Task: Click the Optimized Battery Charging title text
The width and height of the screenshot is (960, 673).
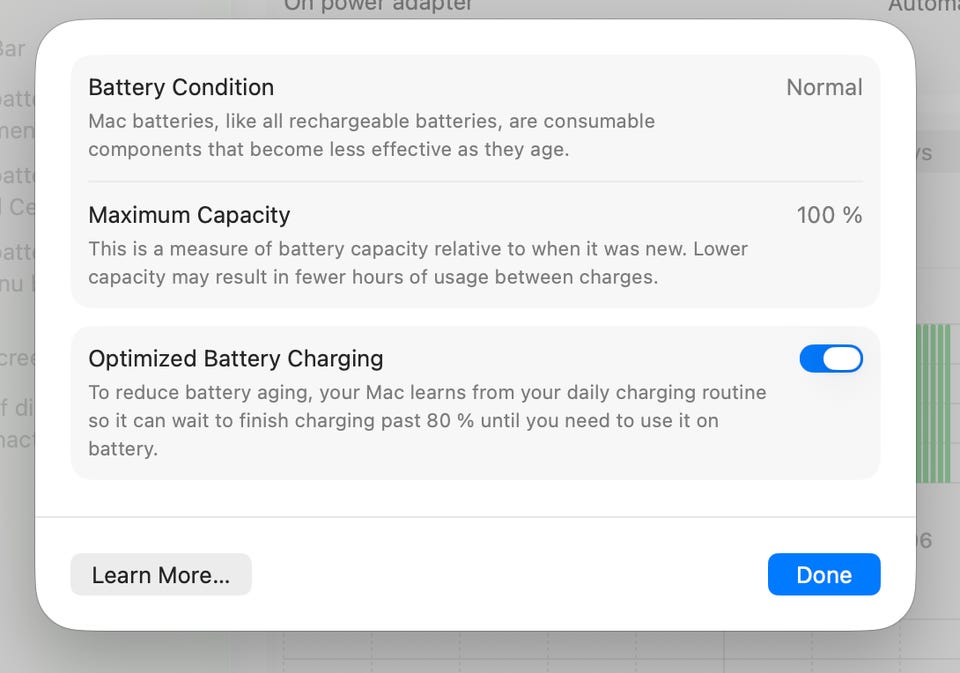Action: coord(236,359)
